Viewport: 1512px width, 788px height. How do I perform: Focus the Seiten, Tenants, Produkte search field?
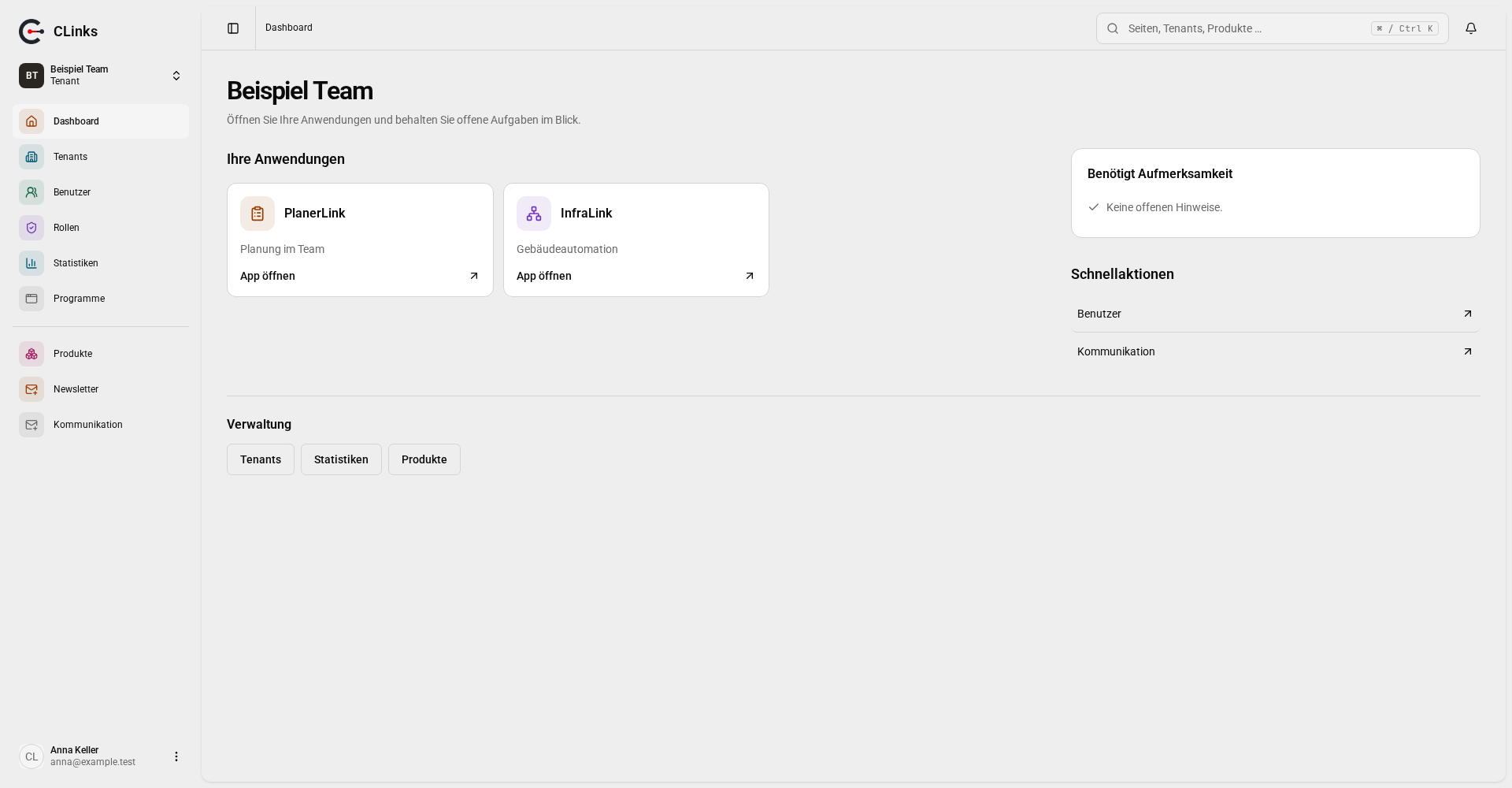click(1272, 28)
